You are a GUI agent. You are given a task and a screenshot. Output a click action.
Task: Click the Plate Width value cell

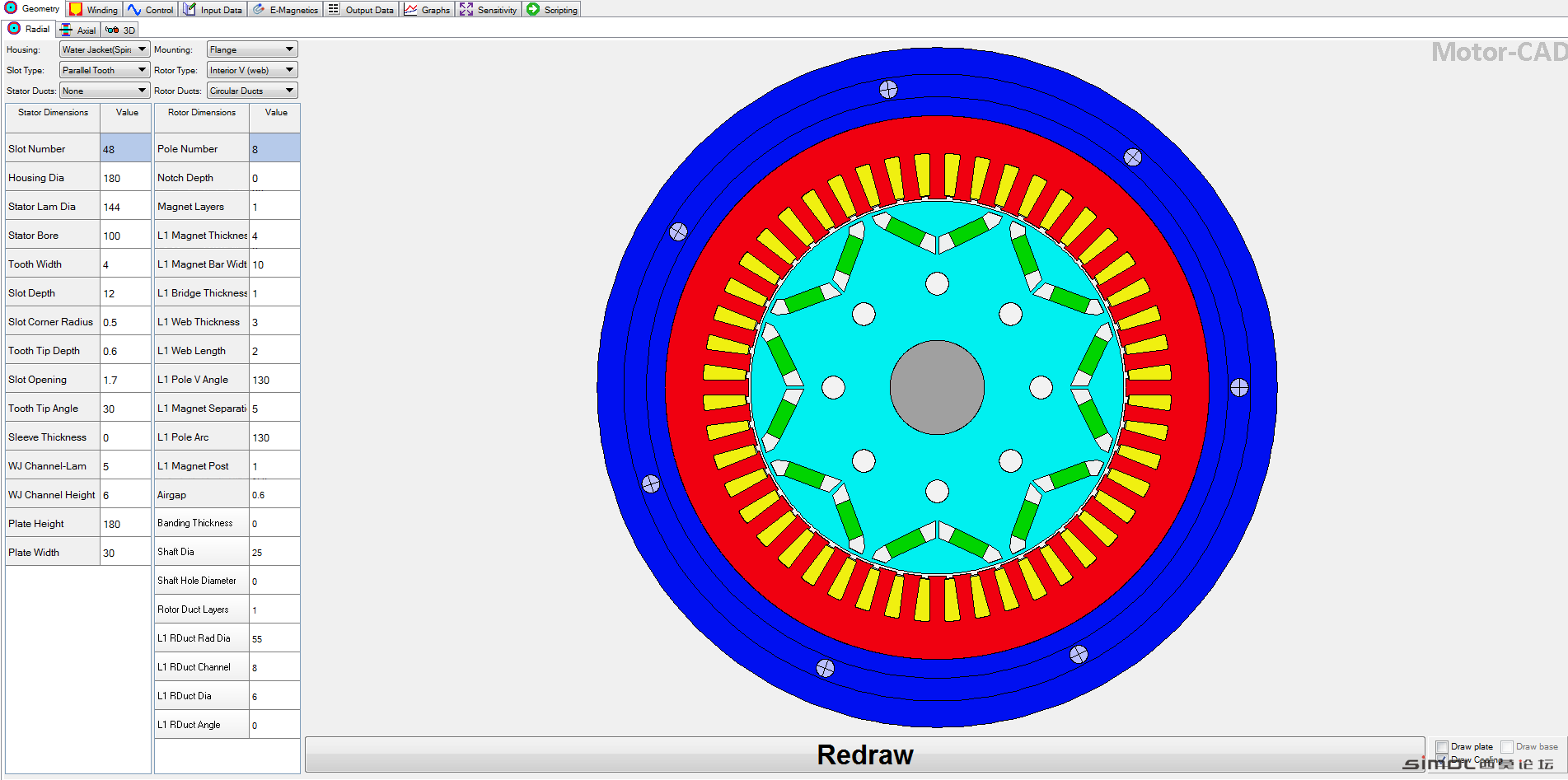(x=125, y=552)
